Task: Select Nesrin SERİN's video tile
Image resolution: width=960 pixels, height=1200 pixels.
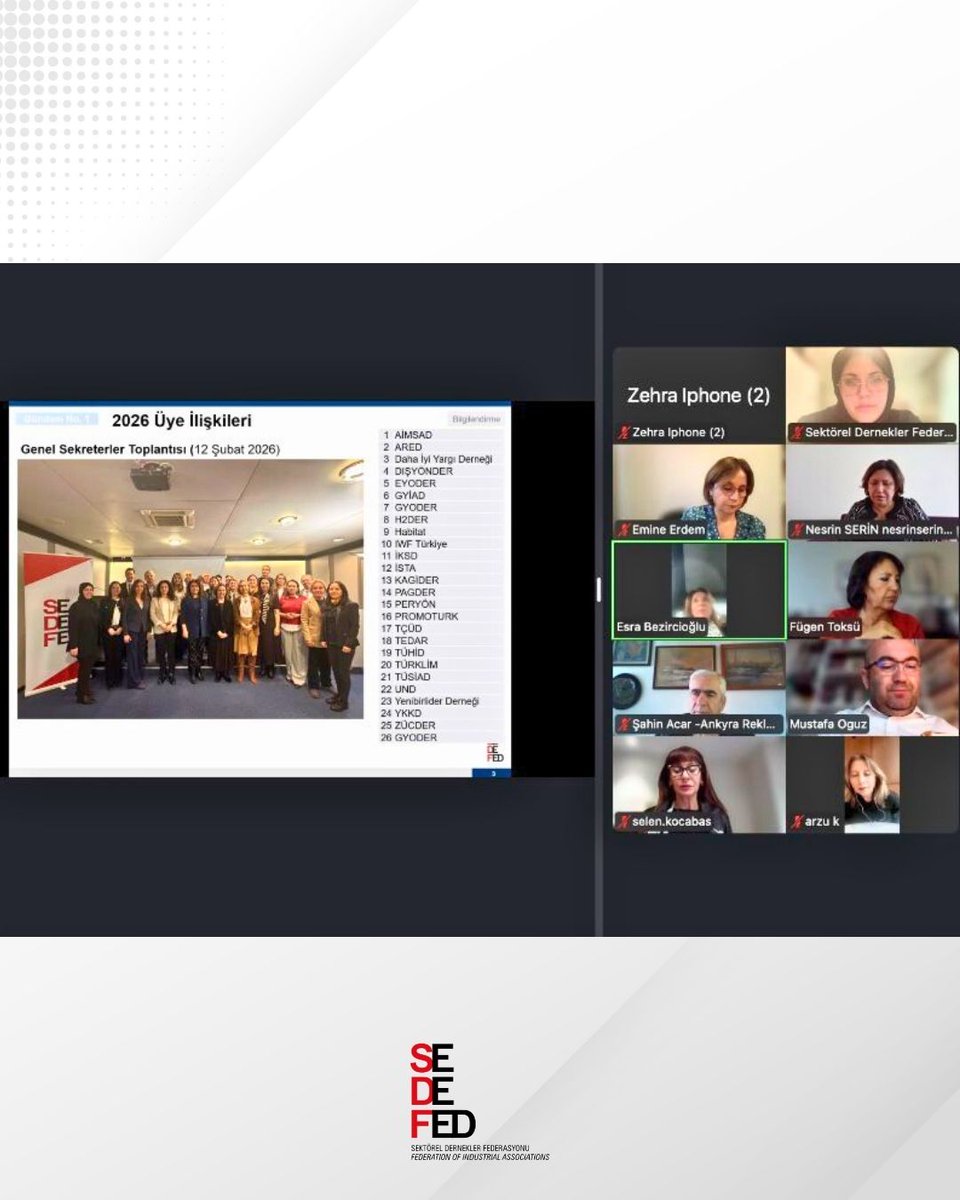Action: (872, 492)
